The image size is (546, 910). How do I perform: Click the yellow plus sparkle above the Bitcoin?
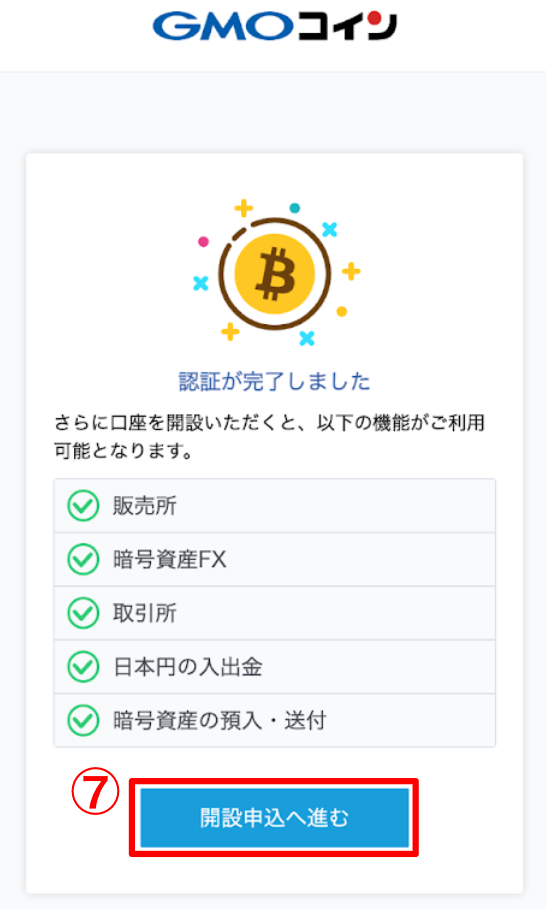pyautogui.click(x=244, y=208)
